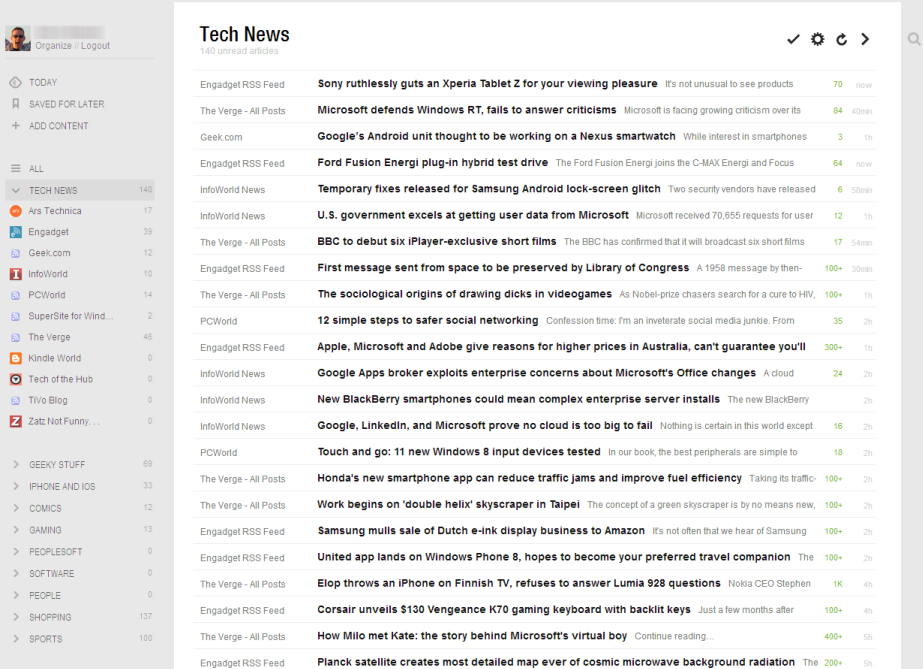Open Honda smartphone app traffic jams article

coord(529,478)
